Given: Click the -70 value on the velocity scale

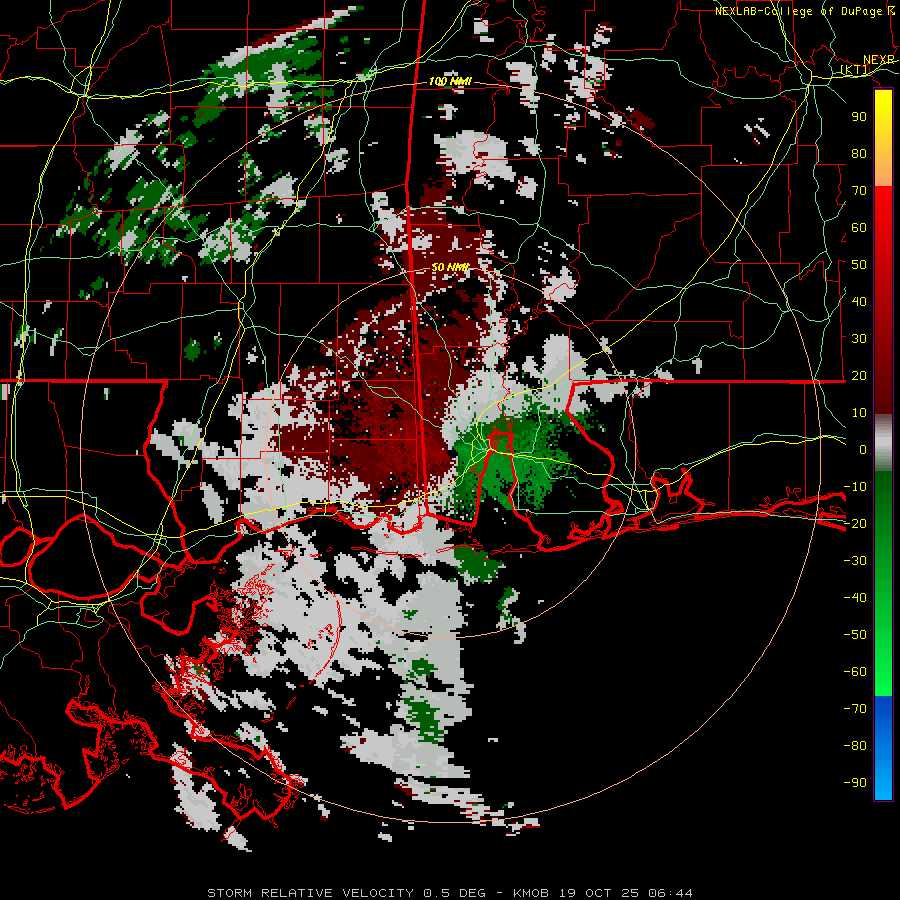Looking at the screenshot, I should 855,709.
